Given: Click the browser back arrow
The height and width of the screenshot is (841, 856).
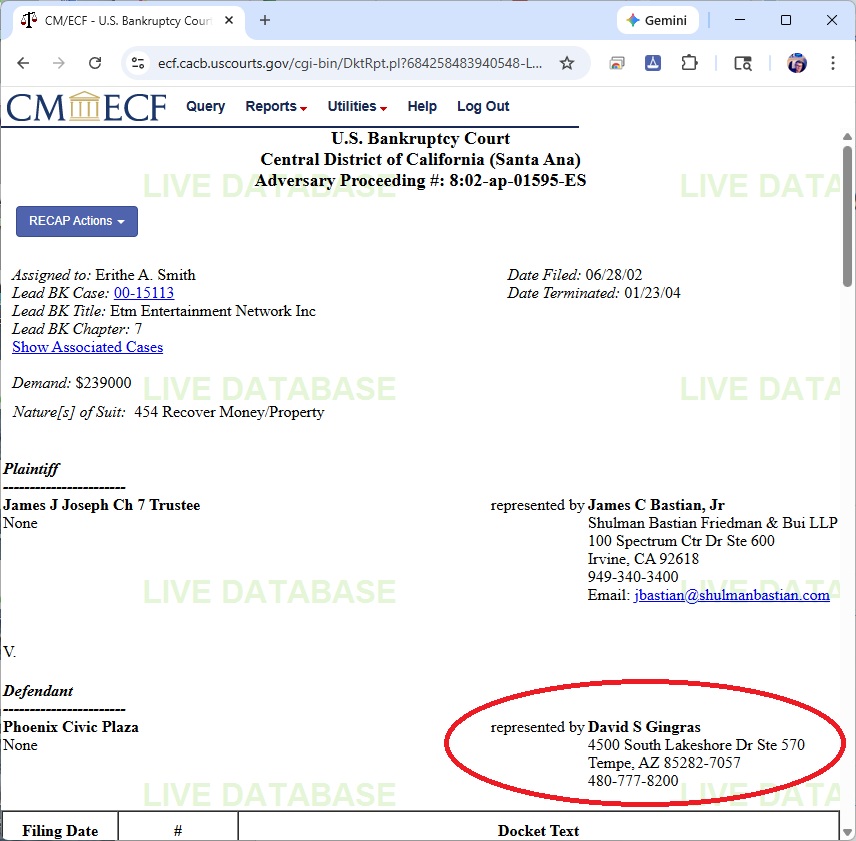Looking at the screenshot, I should [x=23, y=63].
